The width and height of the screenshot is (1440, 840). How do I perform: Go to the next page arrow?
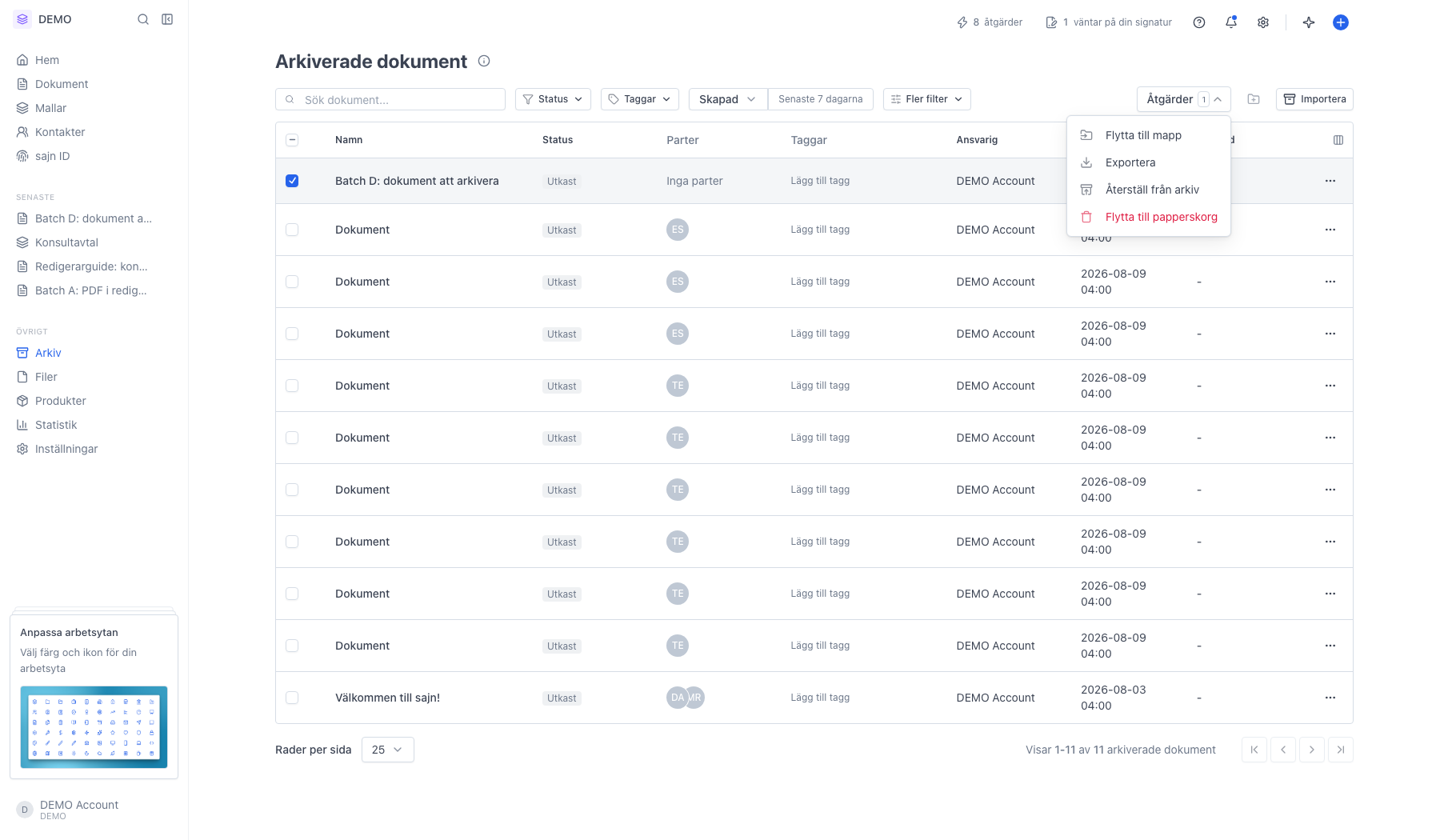point(1312,750)
